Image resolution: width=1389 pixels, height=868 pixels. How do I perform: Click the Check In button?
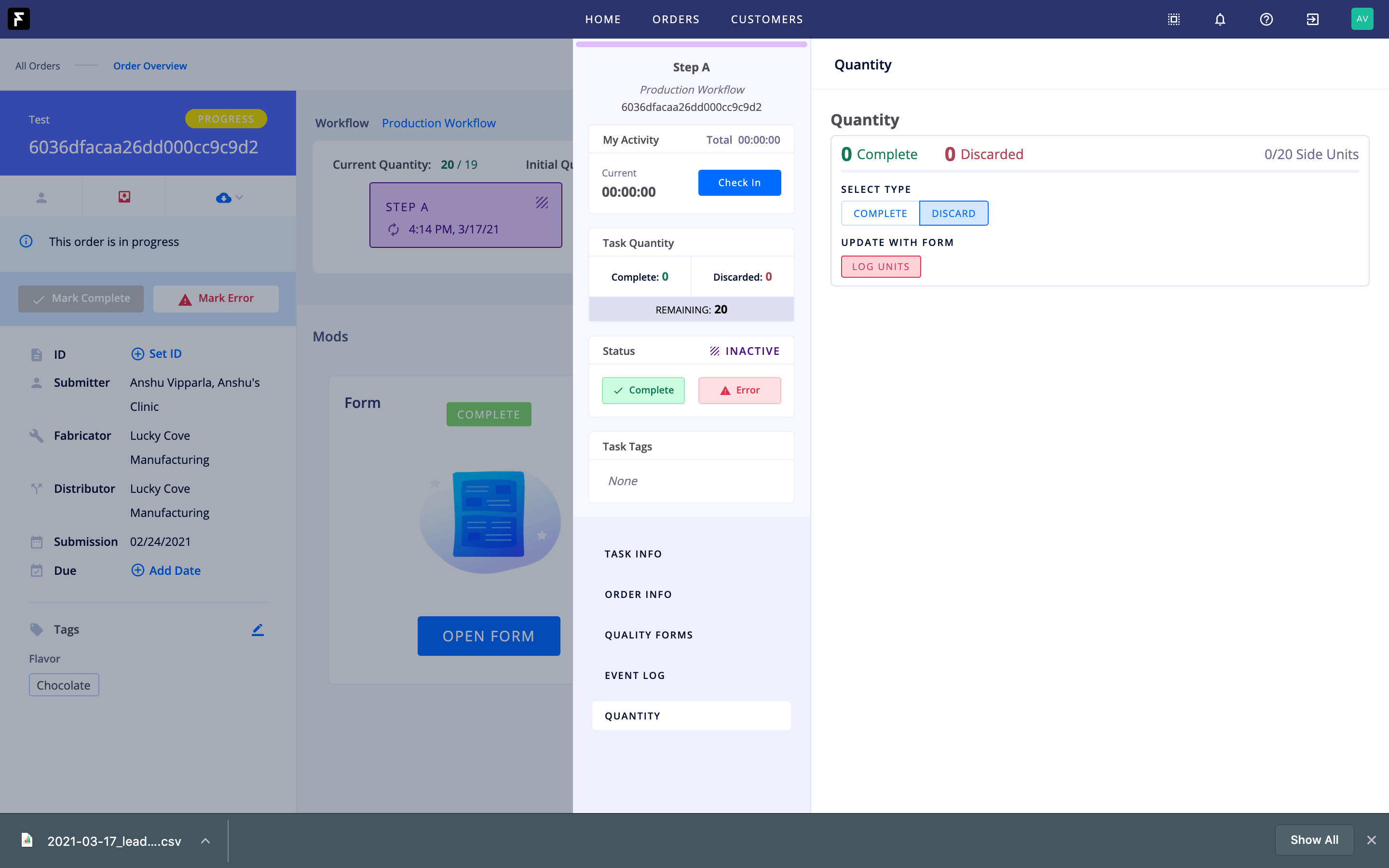[x=739, y=183]
